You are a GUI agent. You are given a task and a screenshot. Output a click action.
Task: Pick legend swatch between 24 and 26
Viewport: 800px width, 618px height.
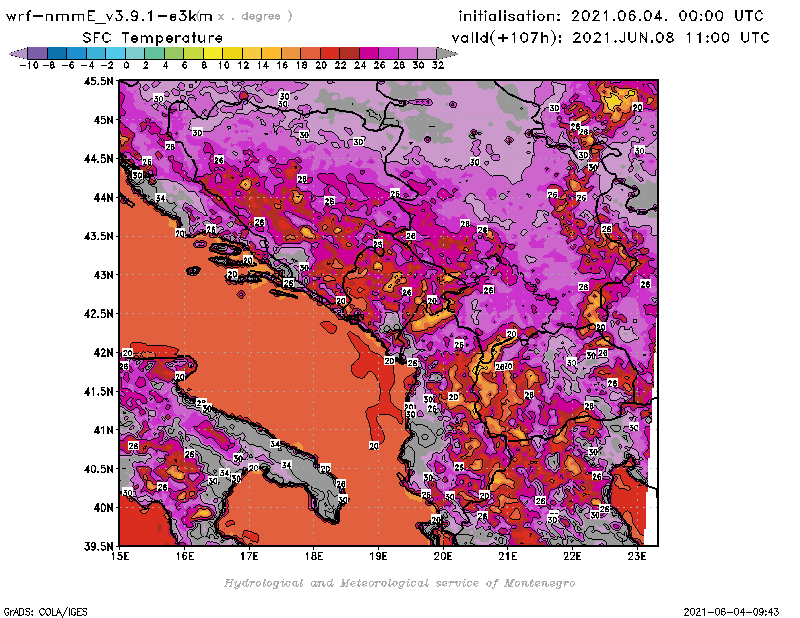click(369, 54)
